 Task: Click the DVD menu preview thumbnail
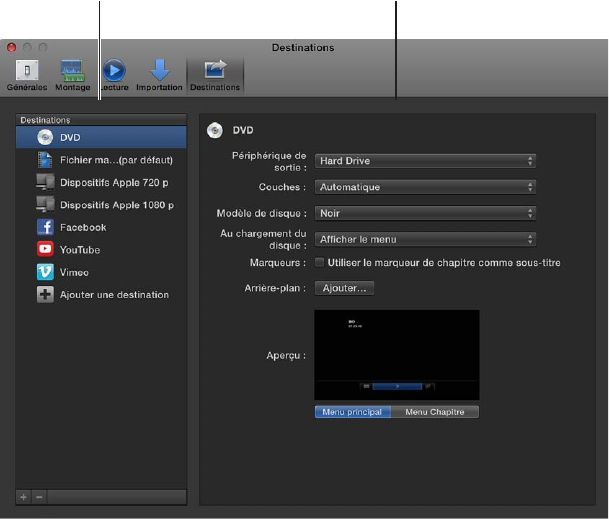[x=397, y=355]
